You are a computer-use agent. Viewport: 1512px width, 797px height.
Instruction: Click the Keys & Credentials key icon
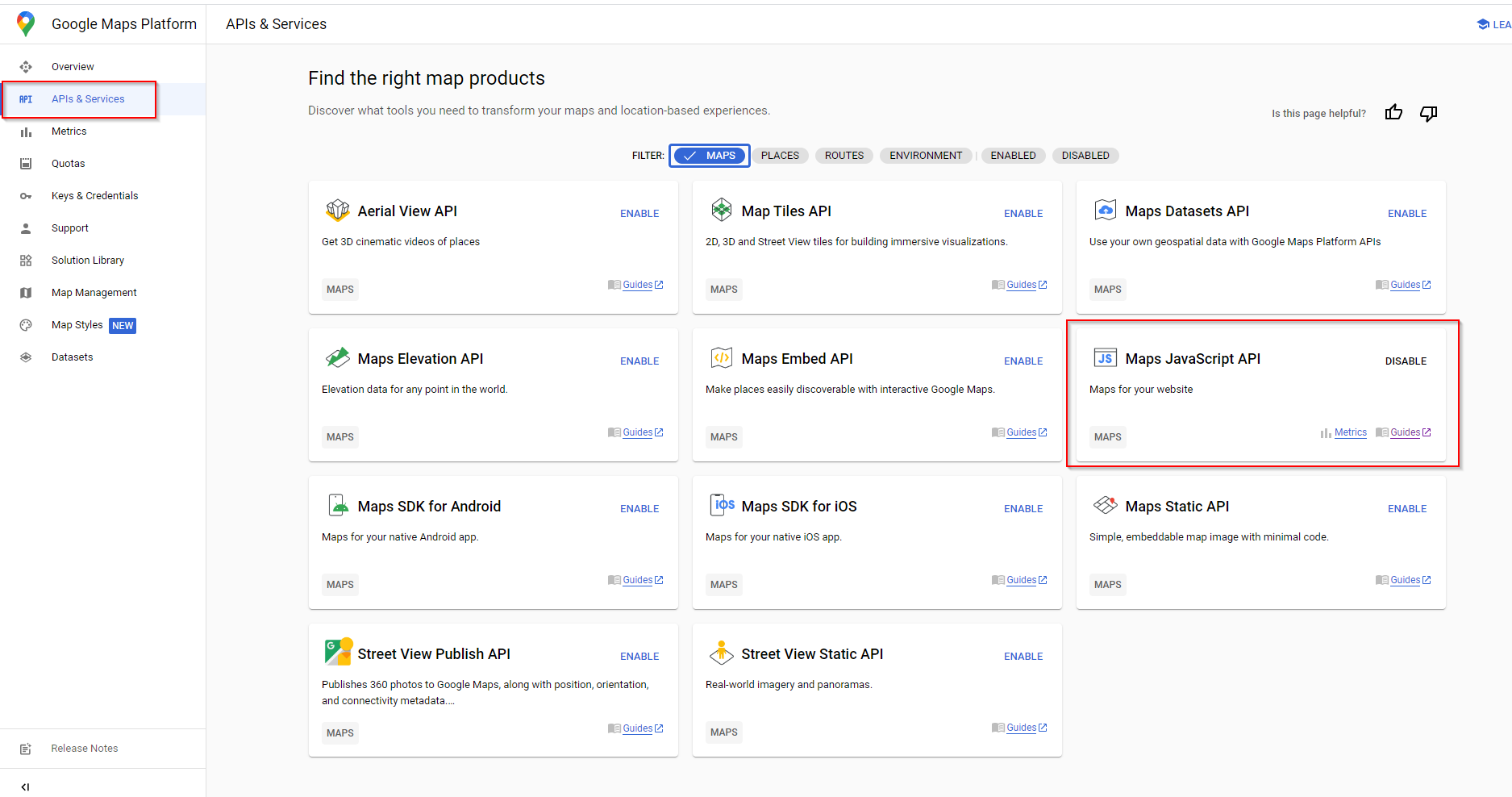[26, 196]
